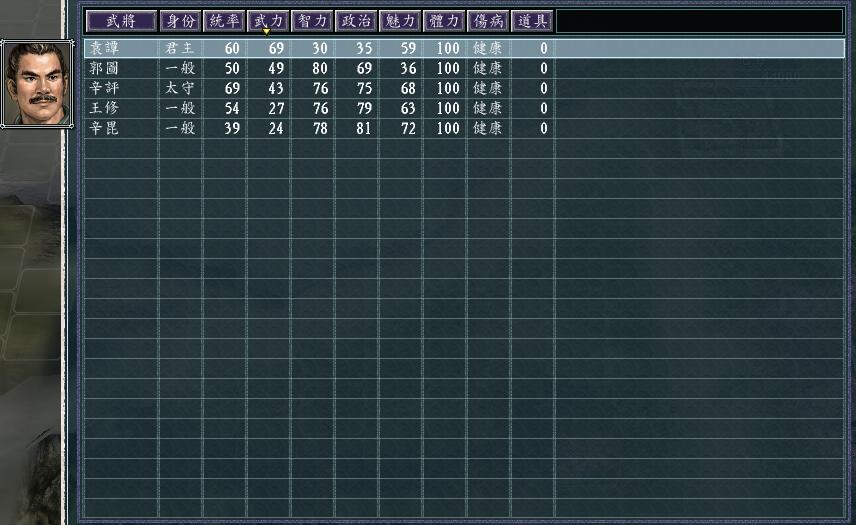Click 魅力 value 72 of 辛毘

(x=408, y=128)
